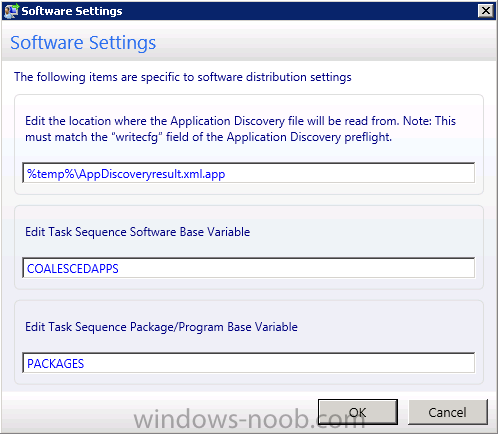Click the Application Discovery file note text

240,129
